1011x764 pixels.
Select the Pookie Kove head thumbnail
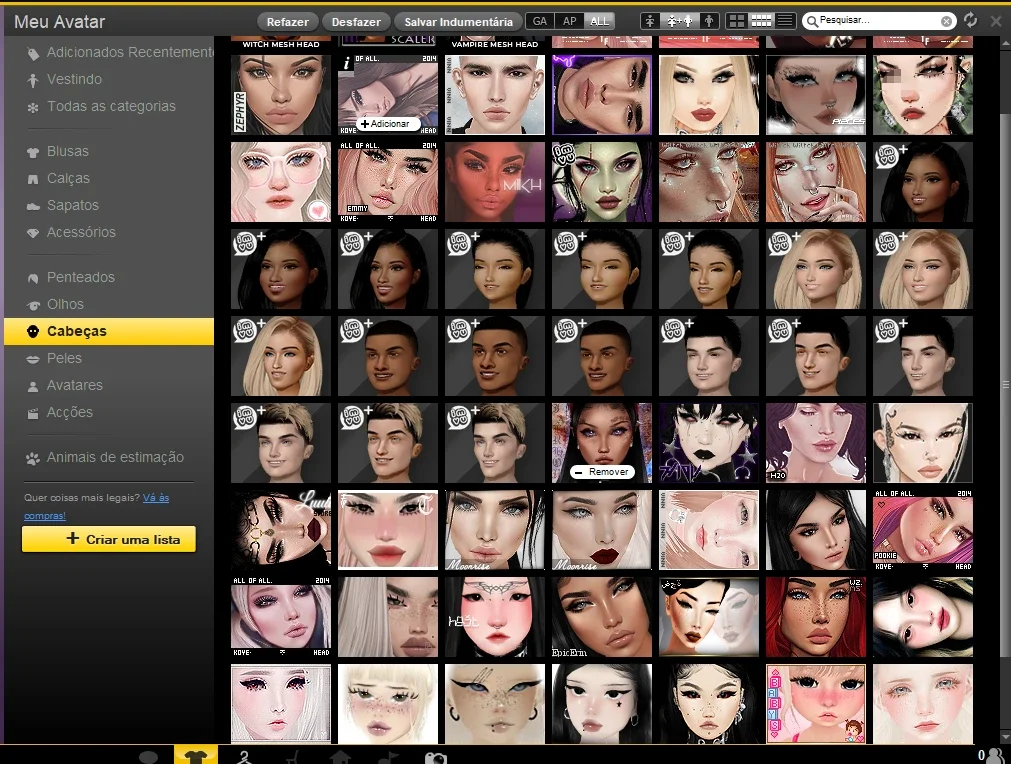[x=923, y=530]
